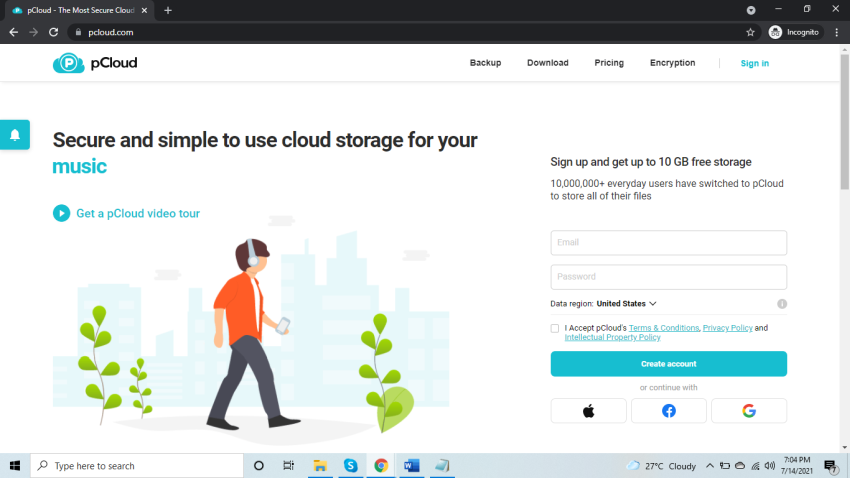This screenshot has height=478, width=850.
Task: Accept pCloud's terms checkbox
Action: [x=555, y=328]
